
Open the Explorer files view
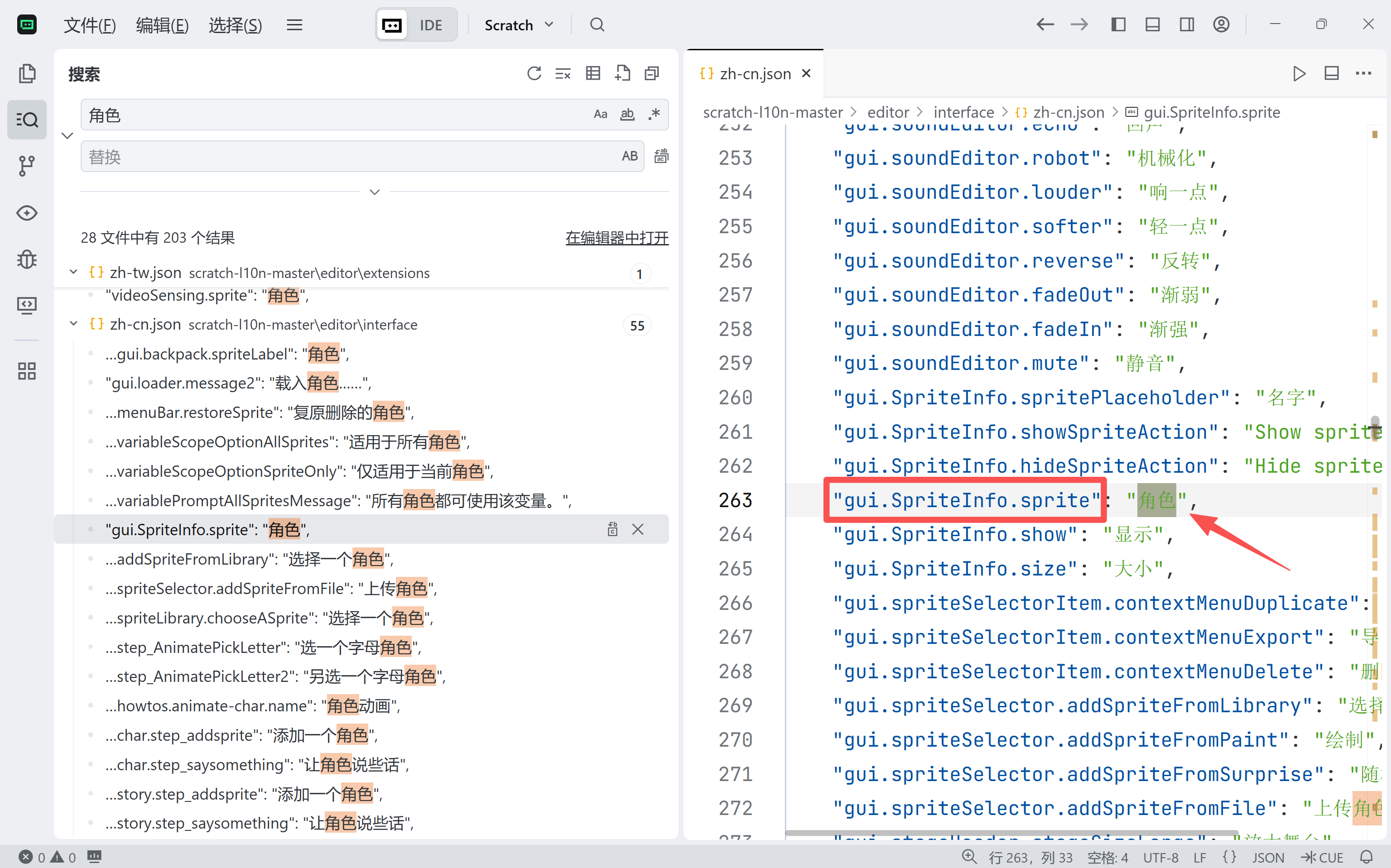click(26, 73)
